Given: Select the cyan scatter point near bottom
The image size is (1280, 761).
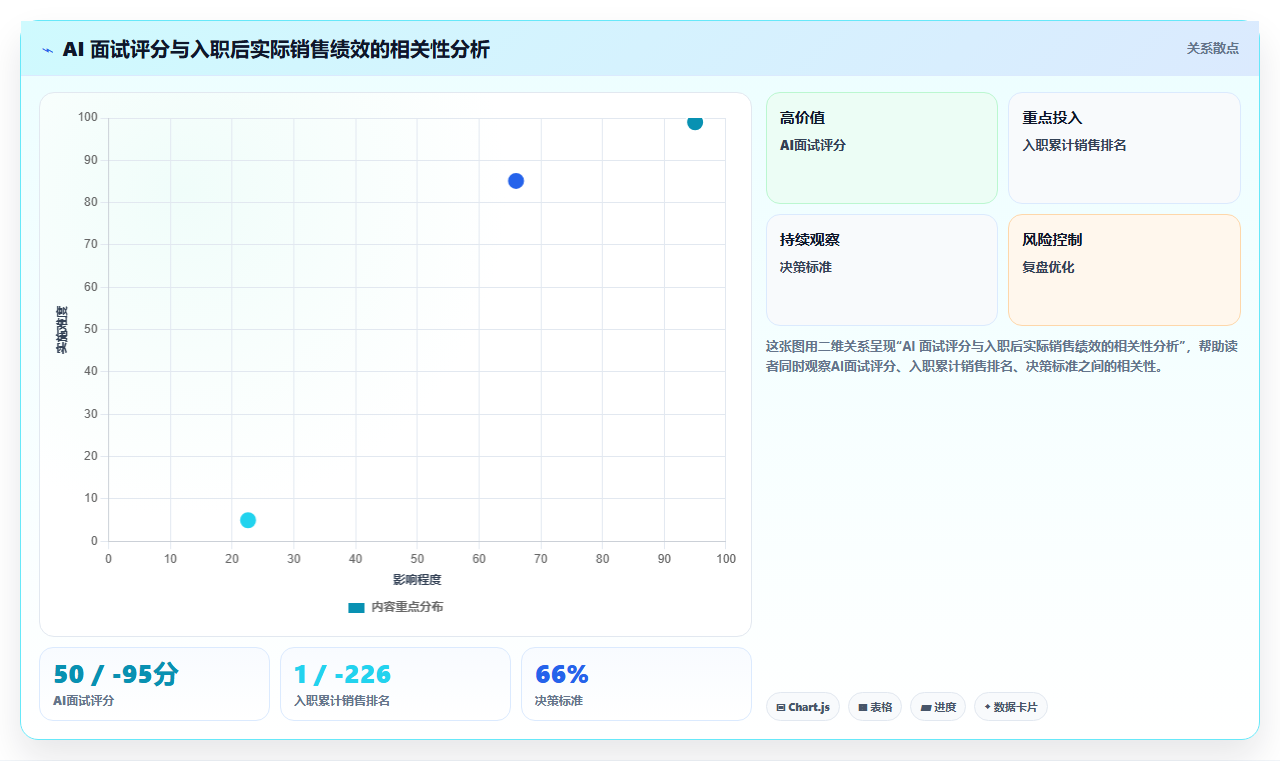Looking at the screenshot, I should tap(248, 520).
